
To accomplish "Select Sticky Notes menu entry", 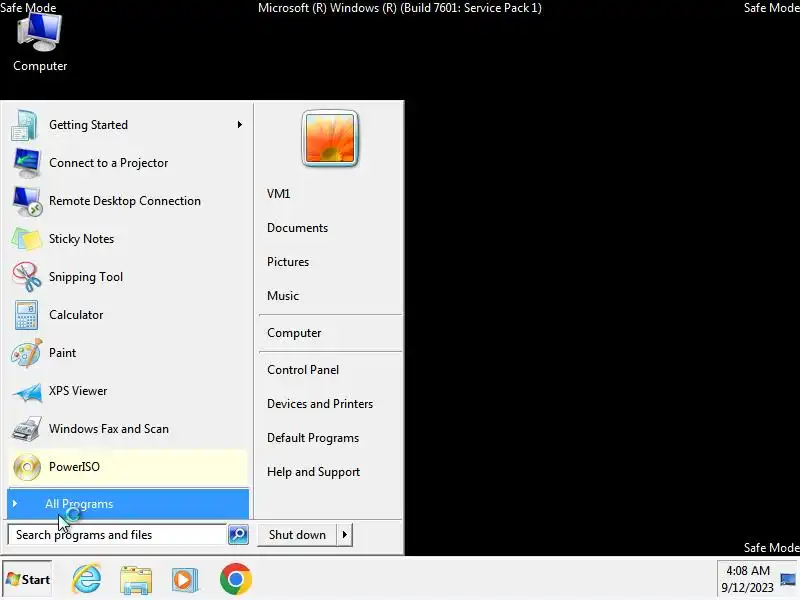I will pyautogui.click(x=127, y=239).
